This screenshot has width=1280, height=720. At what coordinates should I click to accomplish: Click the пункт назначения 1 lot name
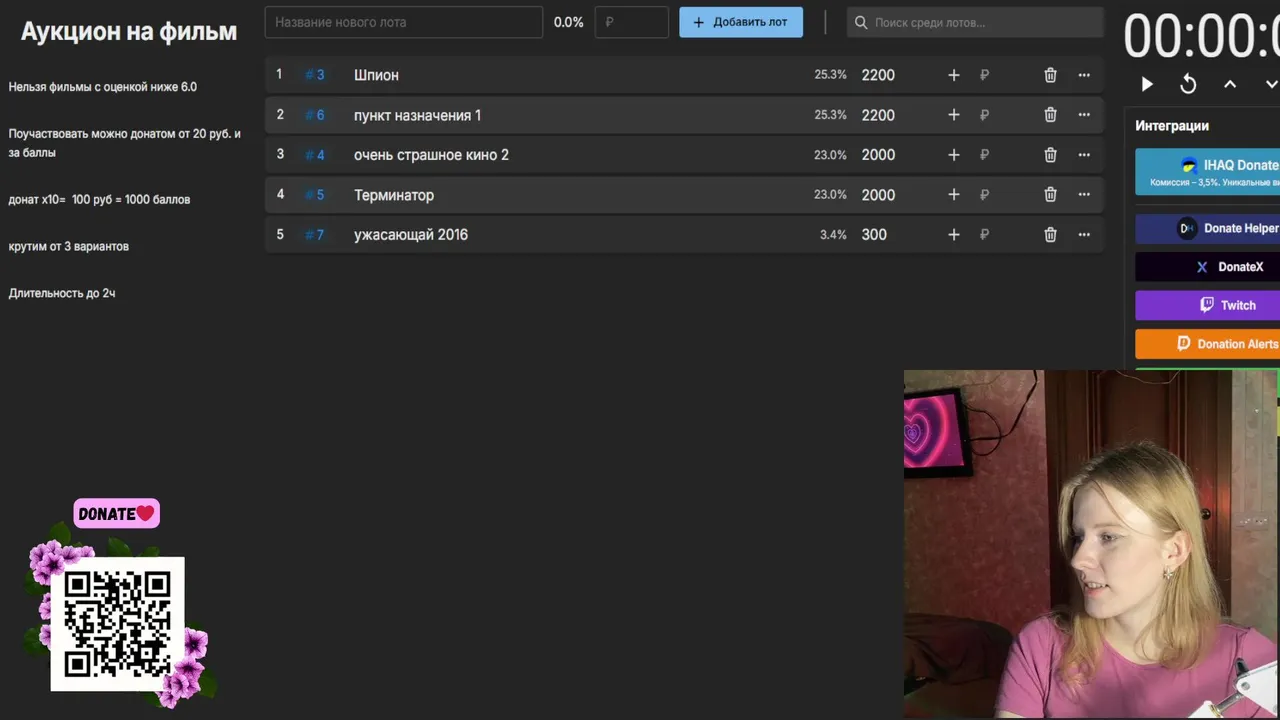click(x=417, y=115)
